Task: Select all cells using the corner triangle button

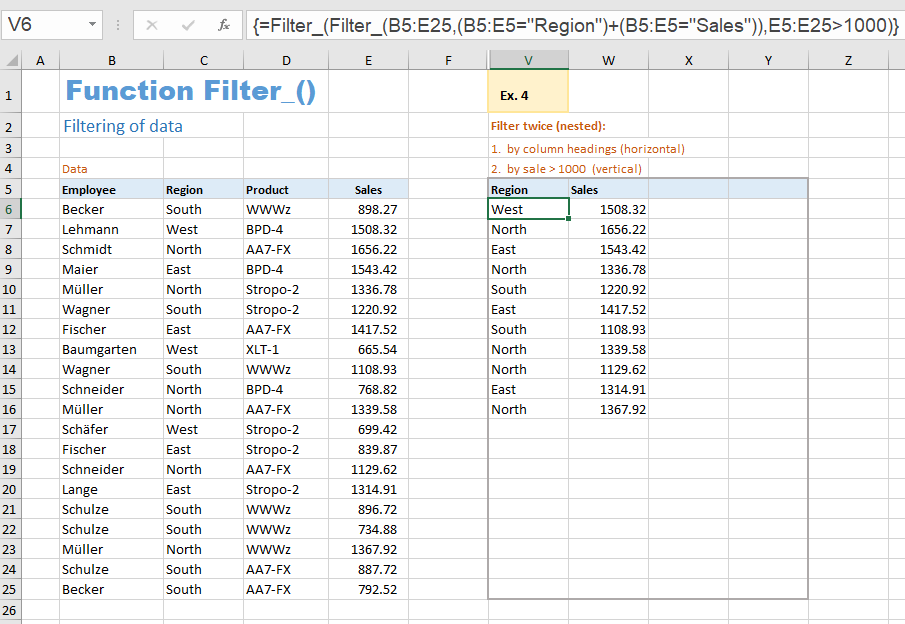Action: [11, 59]
